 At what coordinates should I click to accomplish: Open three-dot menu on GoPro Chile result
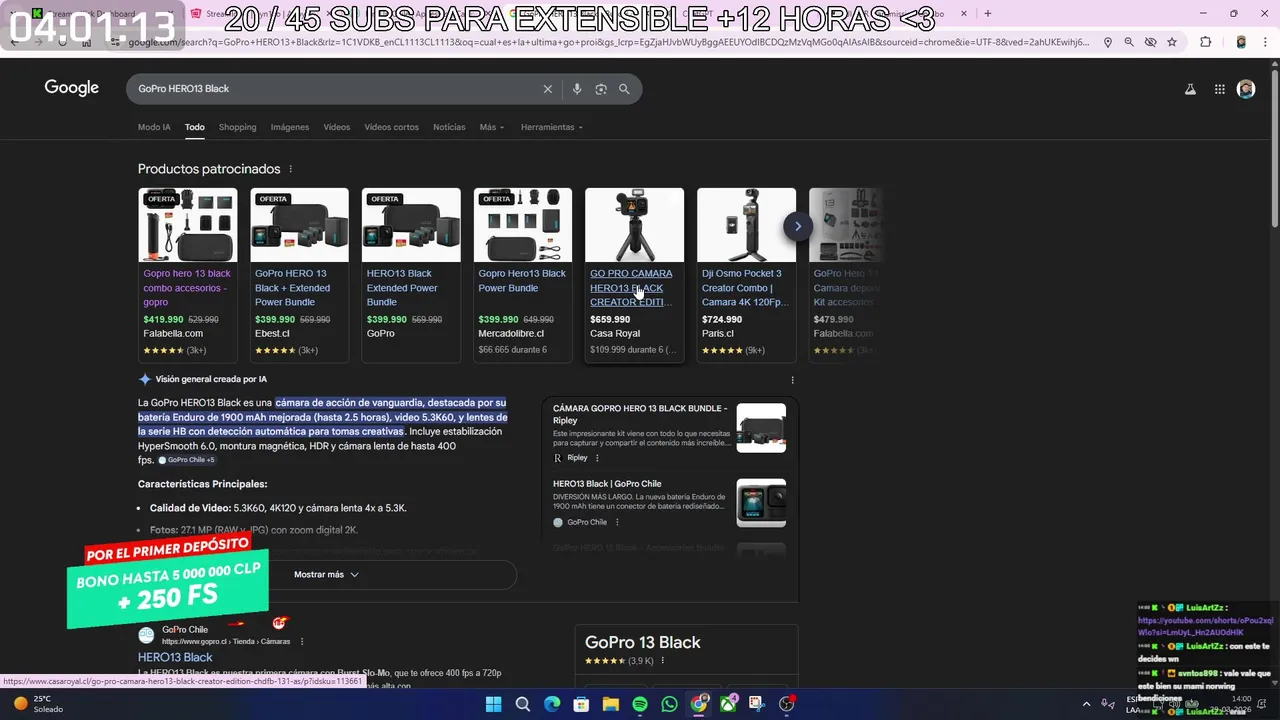click(302, 641)
